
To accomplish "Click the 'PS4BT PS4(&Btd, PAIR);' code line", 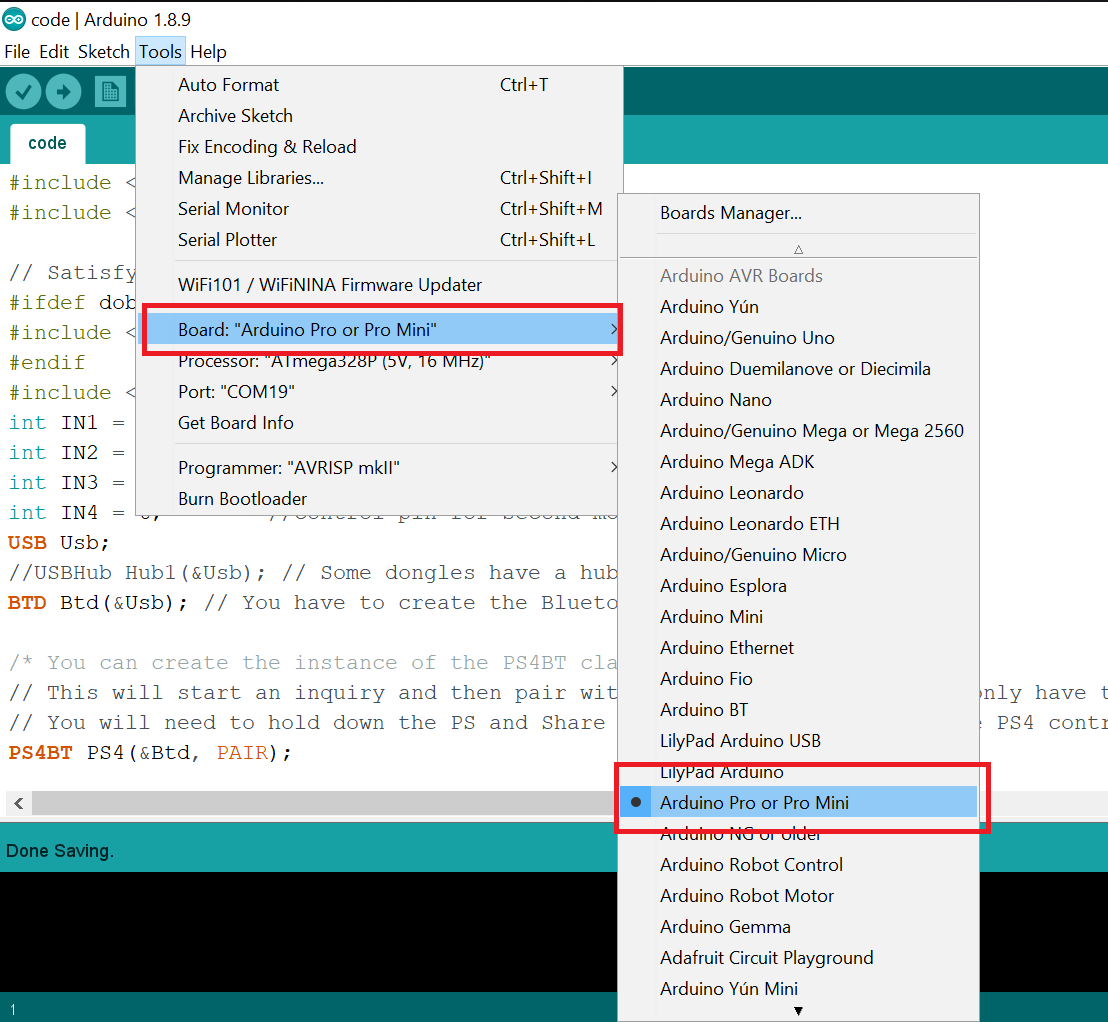I will click(150, 753).
